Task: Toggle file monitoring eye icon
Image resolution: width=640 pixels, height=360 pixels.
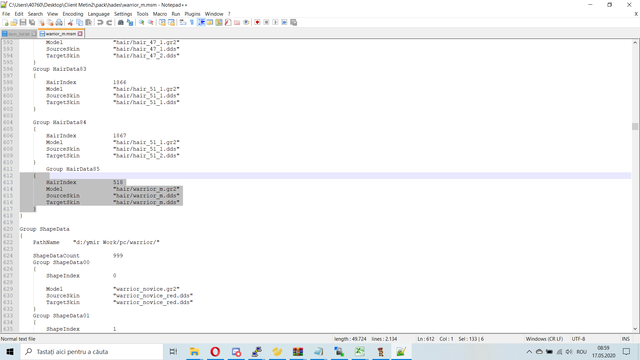Action: (x=246, y=22)
